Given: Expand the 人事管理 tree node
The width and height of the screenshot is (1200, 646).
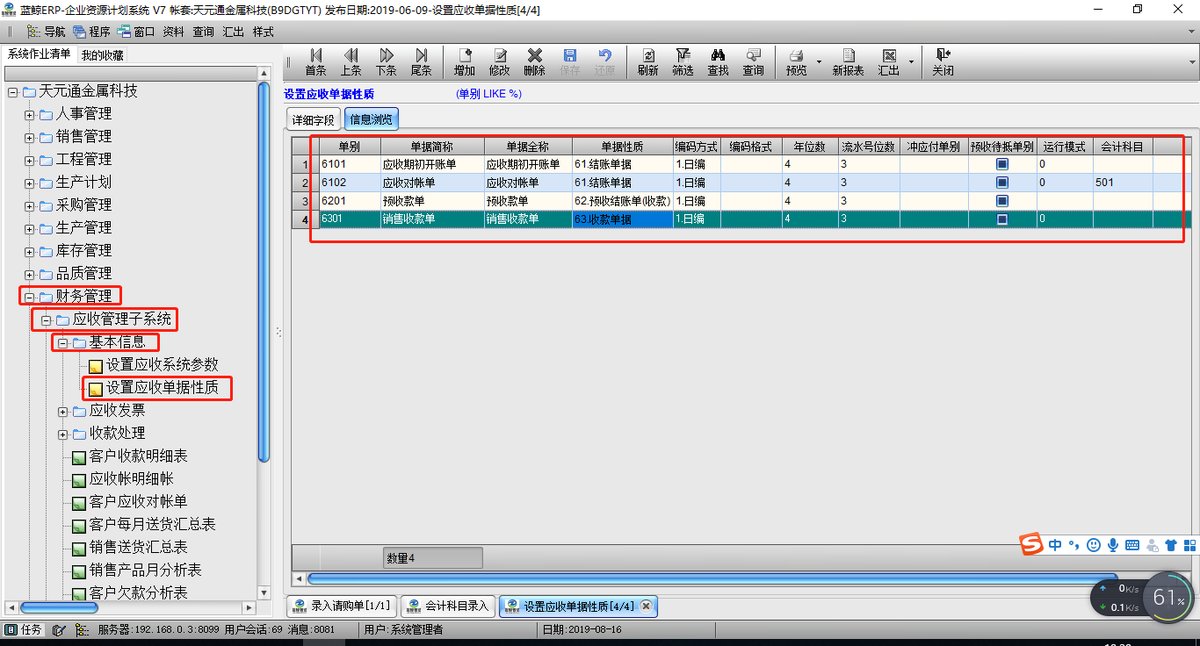Looking at the screenshot, I should (29, 114).
